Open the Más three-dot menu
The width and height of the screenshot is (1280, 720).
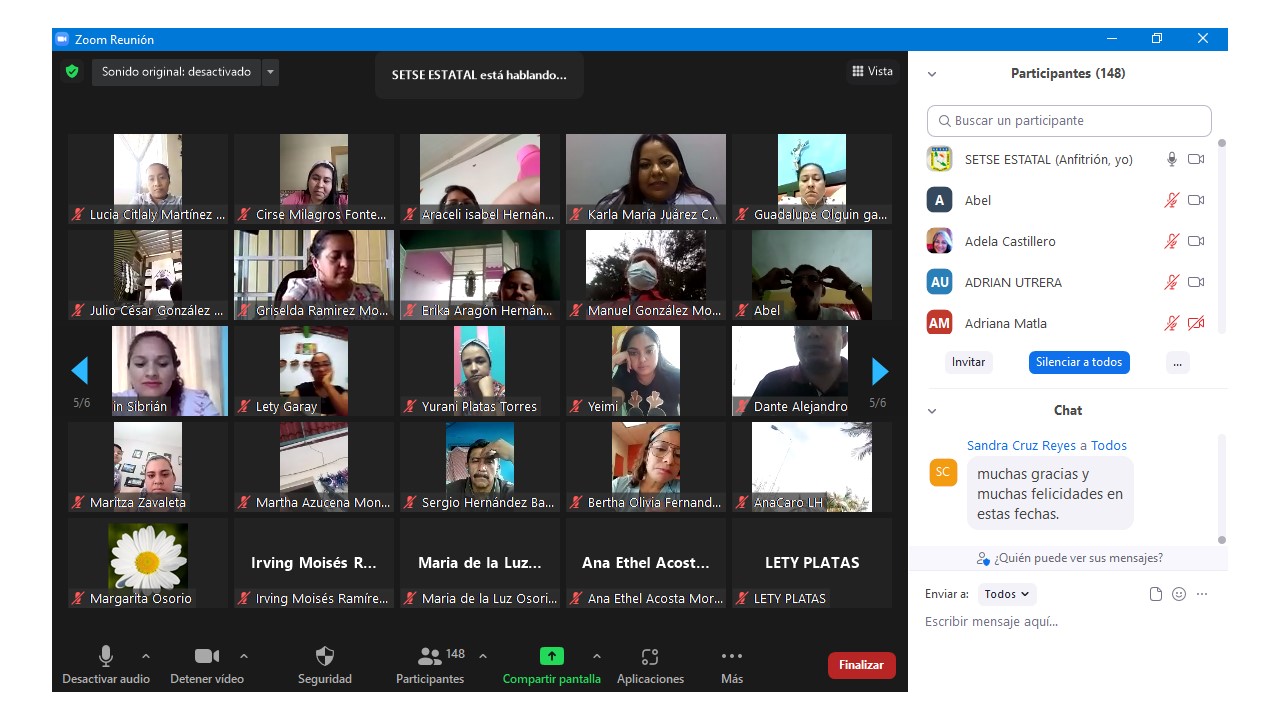(732, 665)
